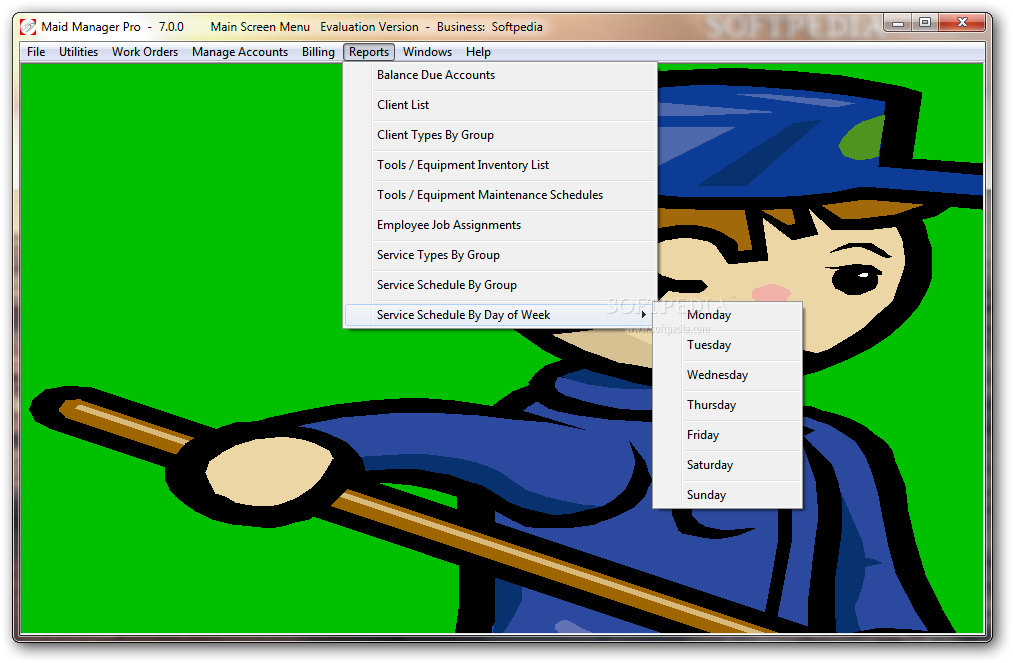Open Service Schedule By Group report
The image size is (1013, 663).
(501, 285)
